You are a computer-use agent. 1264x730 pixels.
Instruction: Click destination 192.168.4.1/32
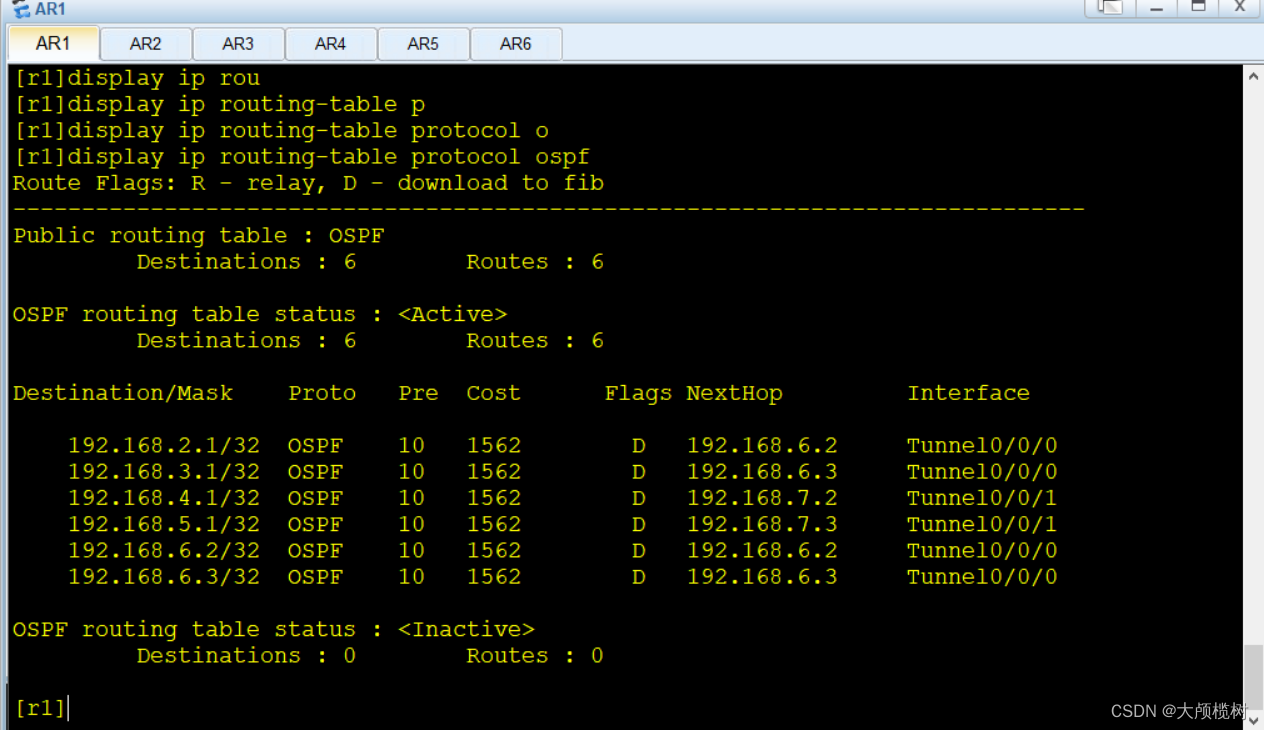(164, 498)
